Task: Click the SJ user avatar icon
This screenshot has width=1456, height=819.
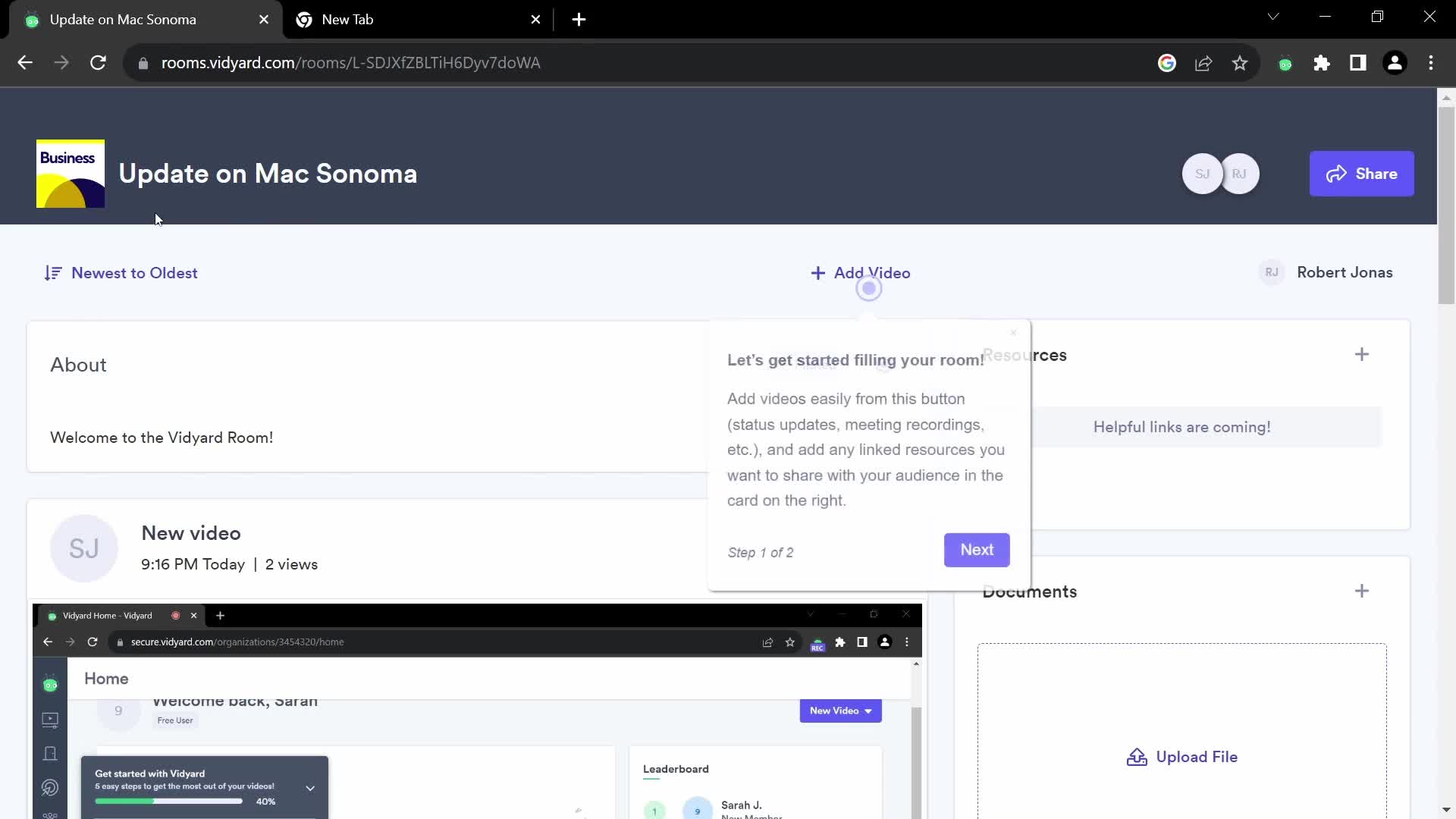Action: pyautogui.click(x=1200, y=173)
